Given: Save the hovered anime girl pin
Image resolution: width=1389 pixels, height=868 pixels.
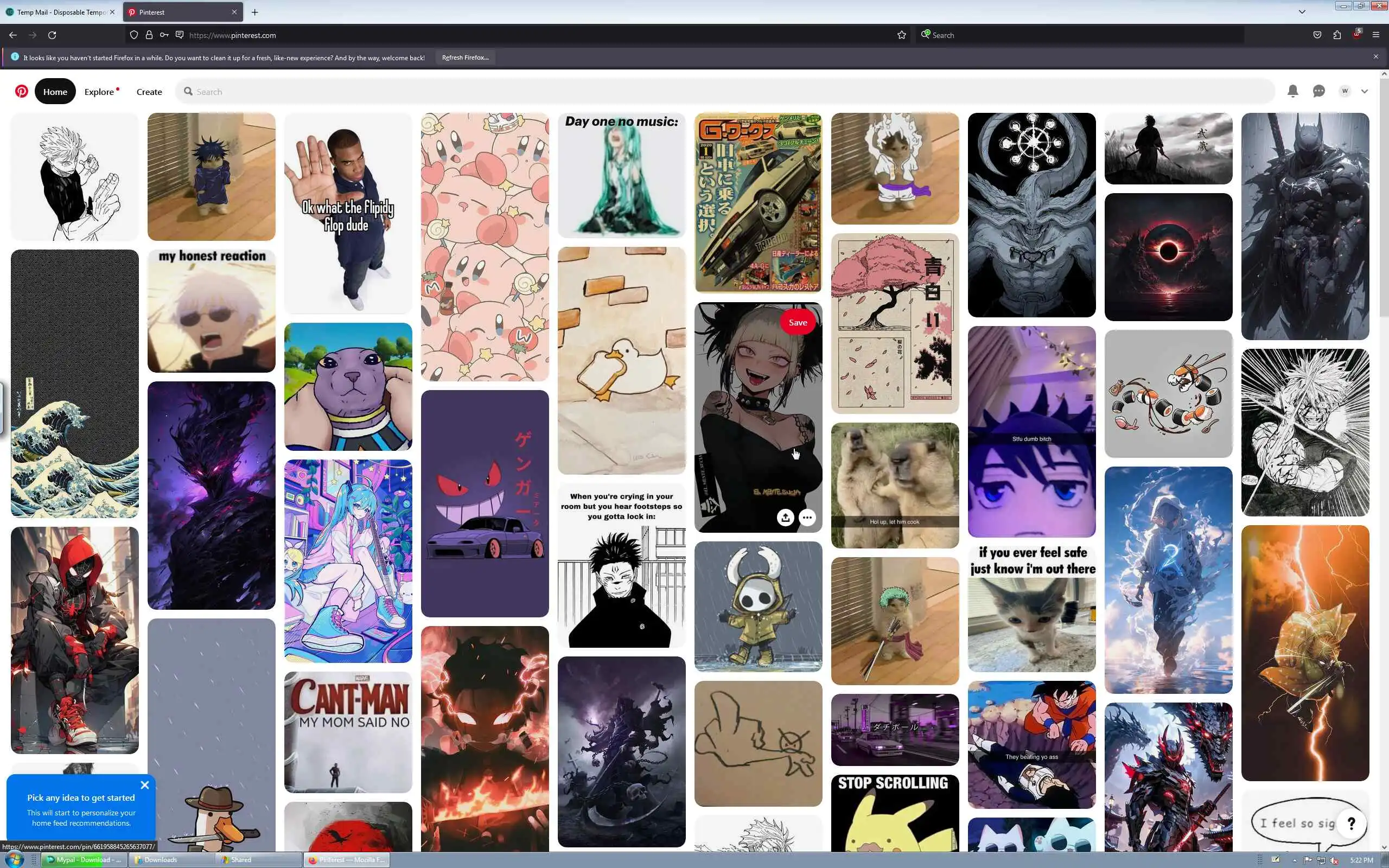Looking at the screenshot, I should (x=797, y=323).
